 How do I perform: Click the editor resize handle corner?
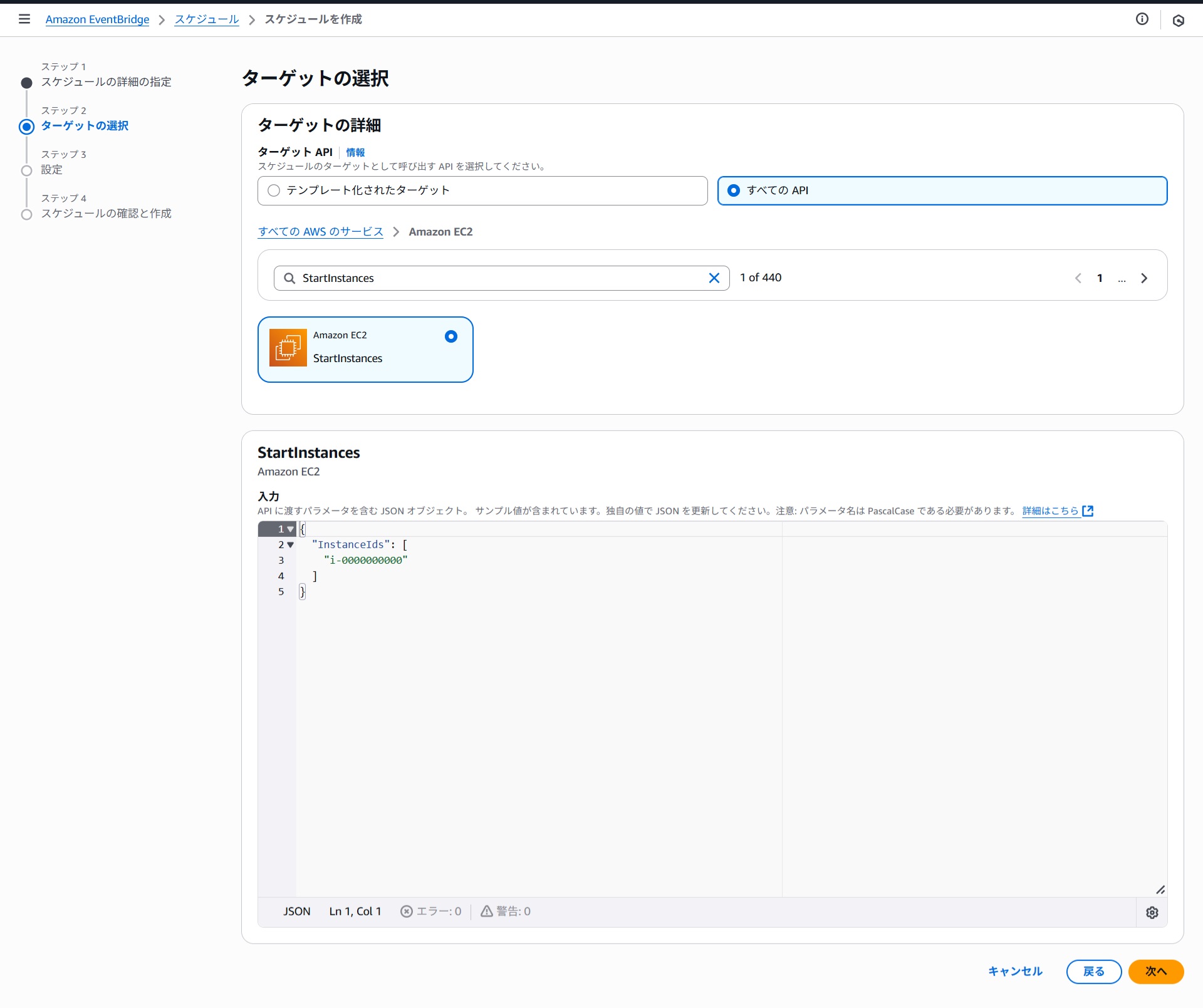pos(1160,890)
